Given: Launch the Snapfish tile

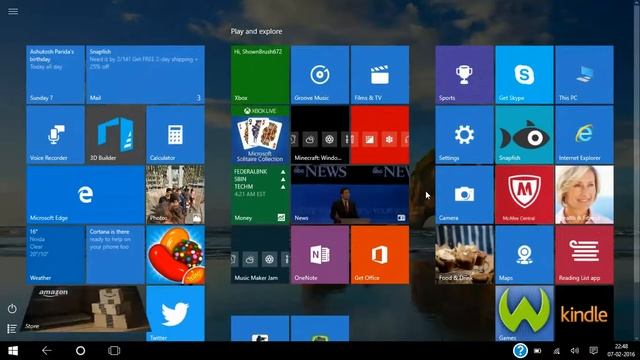Looking at the screenshot, I should pos(524,135).
